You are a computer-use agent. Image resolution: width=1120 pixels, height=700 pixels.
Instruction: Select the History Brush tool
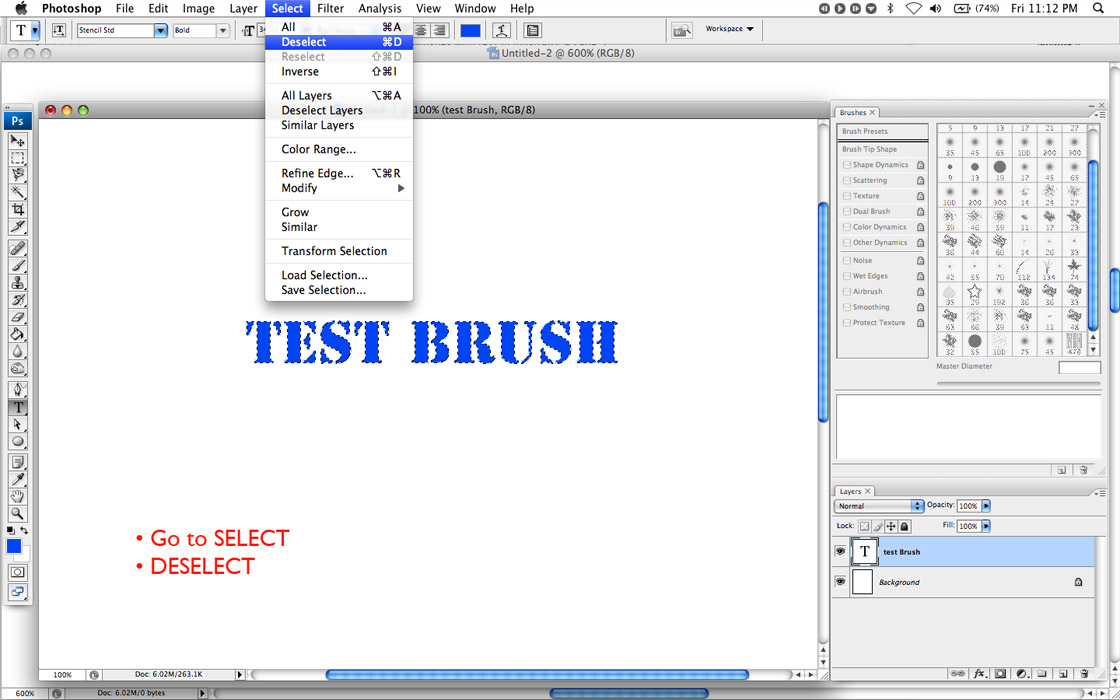click(18, 299)
